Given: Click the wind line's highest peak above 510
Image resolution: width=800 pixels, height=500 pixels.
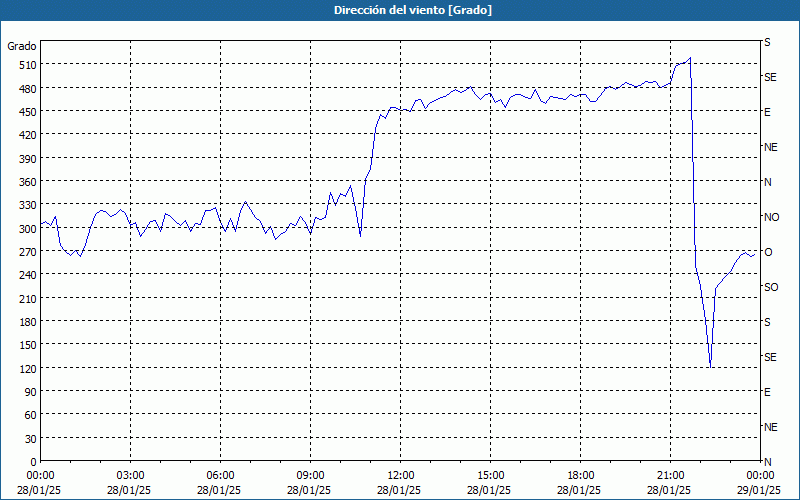Looking at the screenshot, I should coord(690,58).
